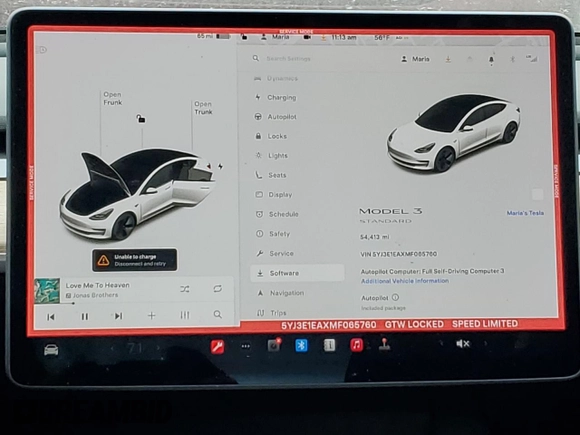The image size is (580, 435).
Task: Increase volume with right arrow by speaker
Action: pyautogui.click(x=486, y=344)
